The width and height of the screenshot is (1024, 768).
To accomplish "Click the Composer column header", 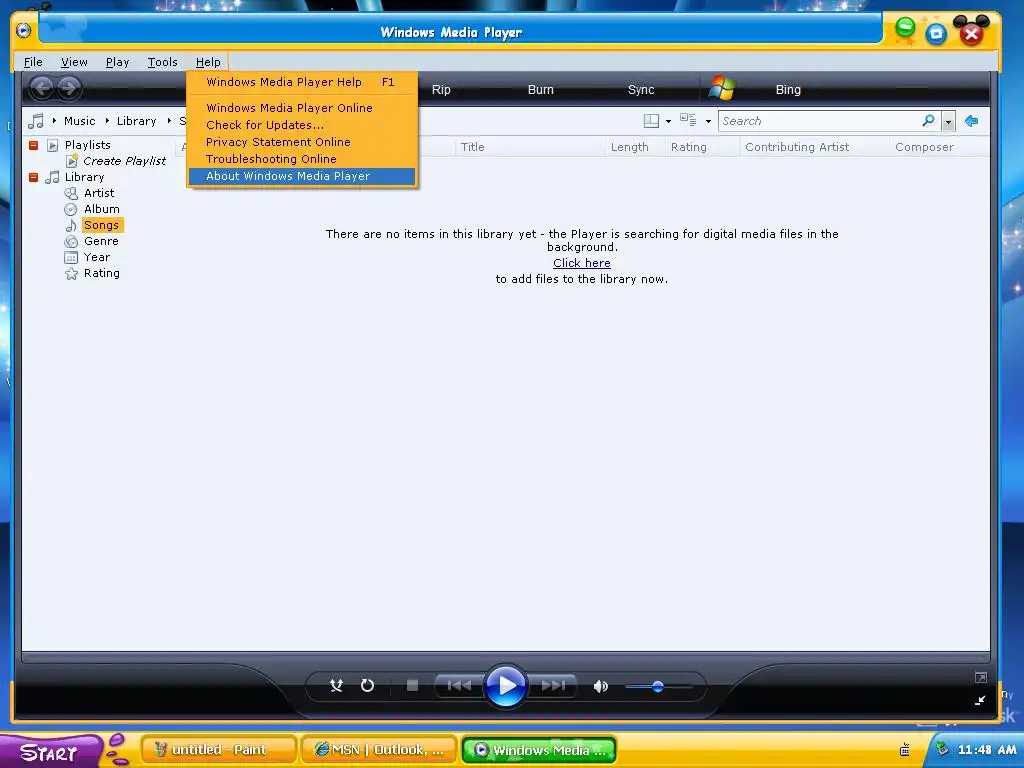I will tap(939, 147).
